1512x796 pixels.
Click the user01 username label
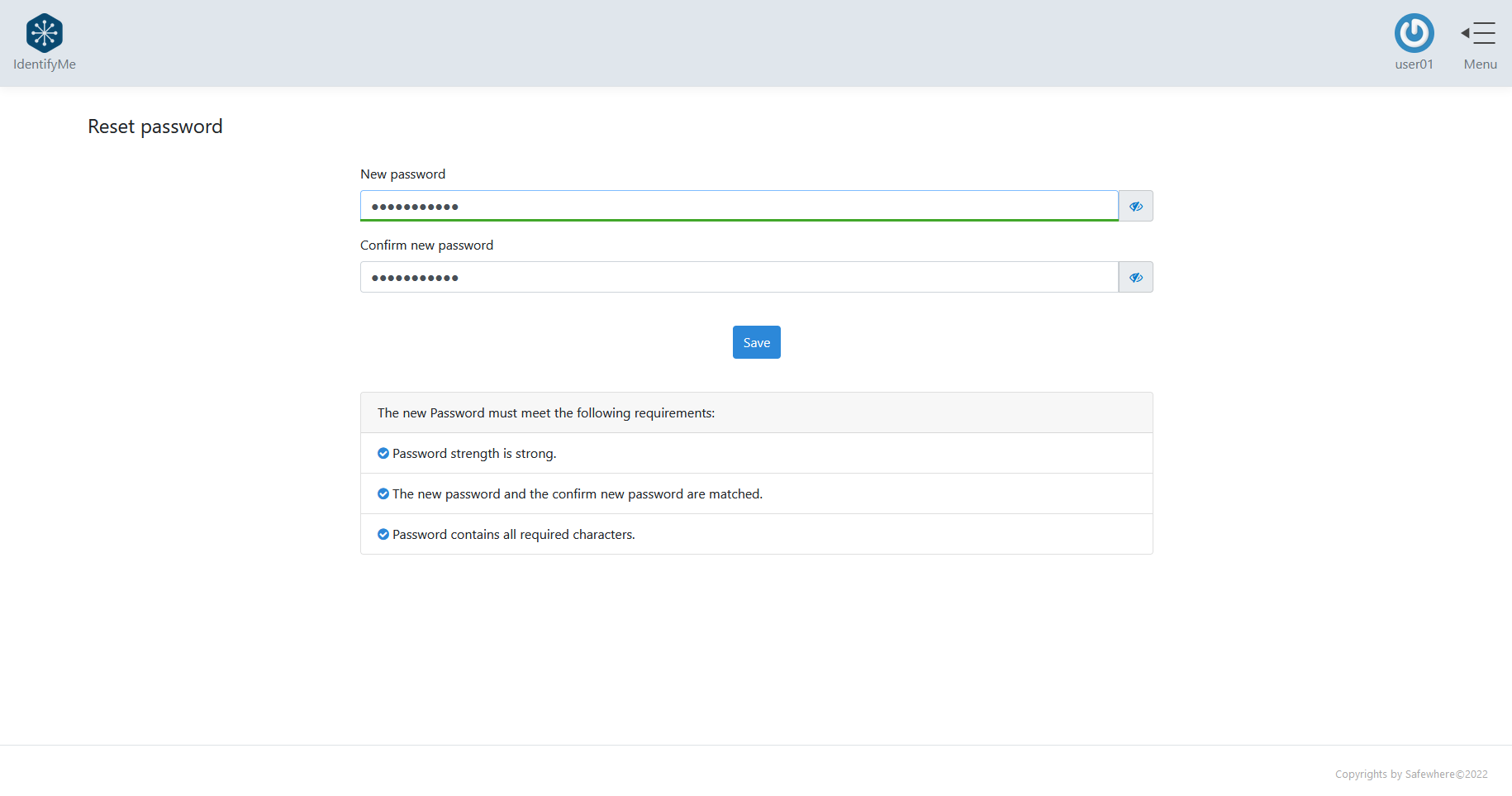tap(1414, 64)
